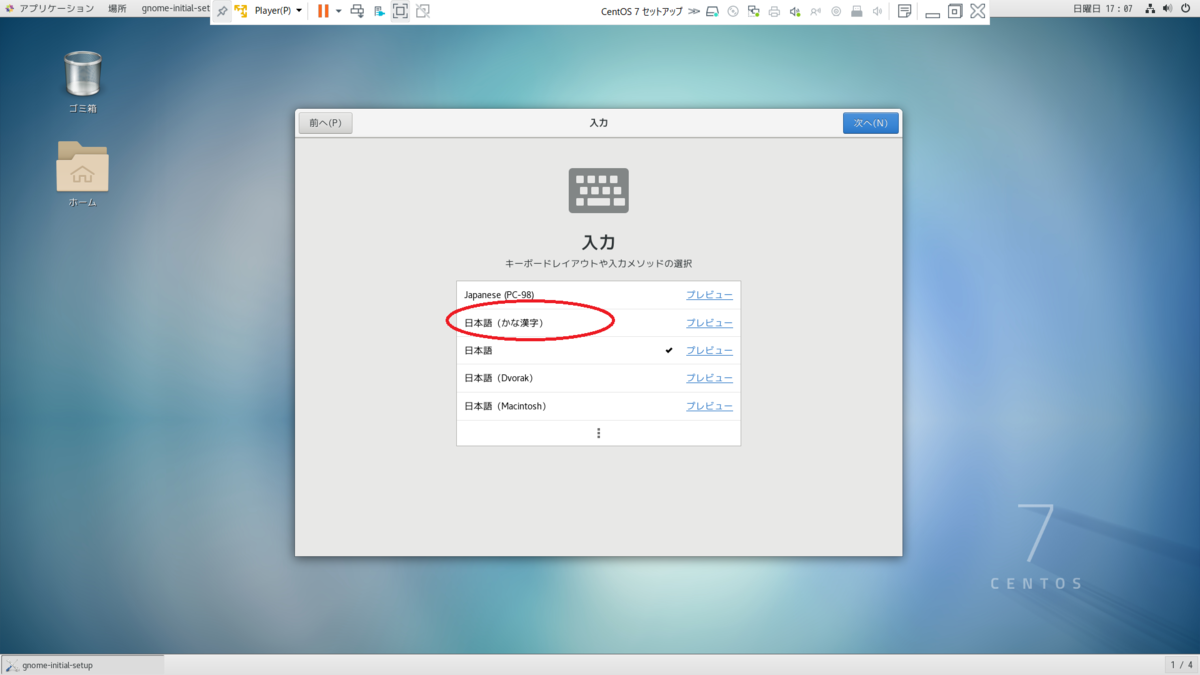
Task: Open プレビュー link for checked 日本語 row
Action: (709, 351)
